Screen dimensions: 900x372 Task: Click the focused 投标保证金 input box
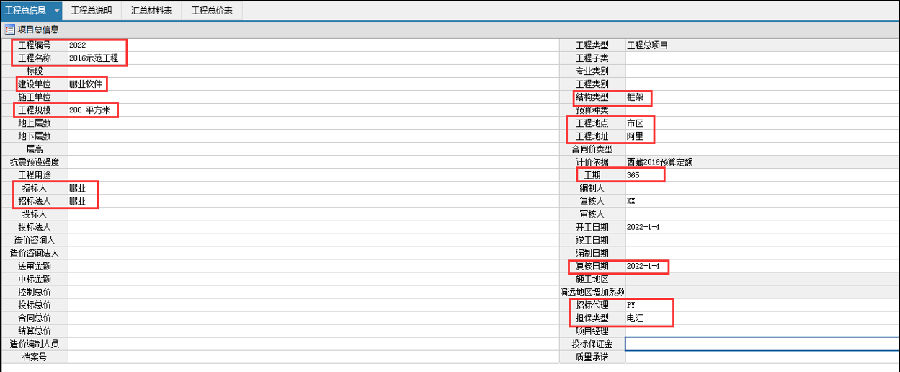[x=763, y=344]
